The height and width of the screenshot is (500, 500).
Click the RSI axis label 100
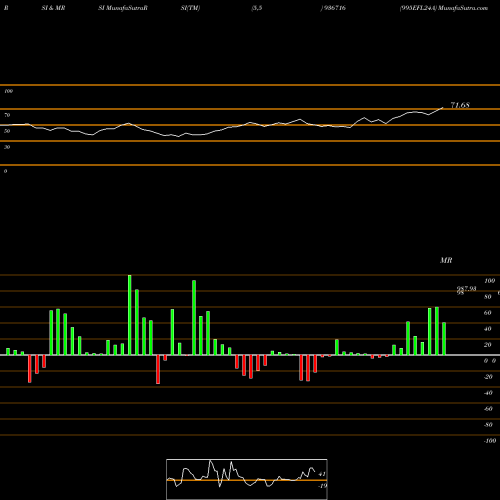click(x=8, y=91)
